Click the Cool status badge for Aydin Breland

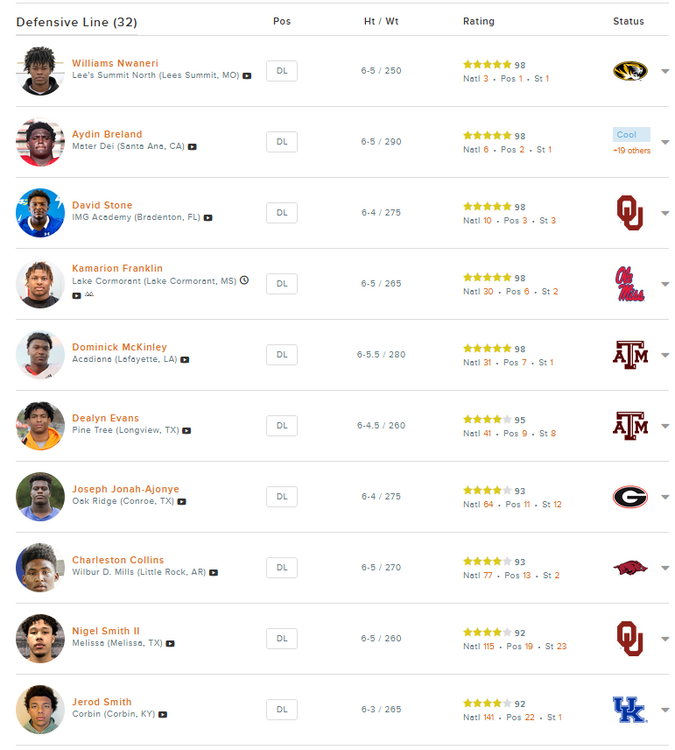click(631, 134)
